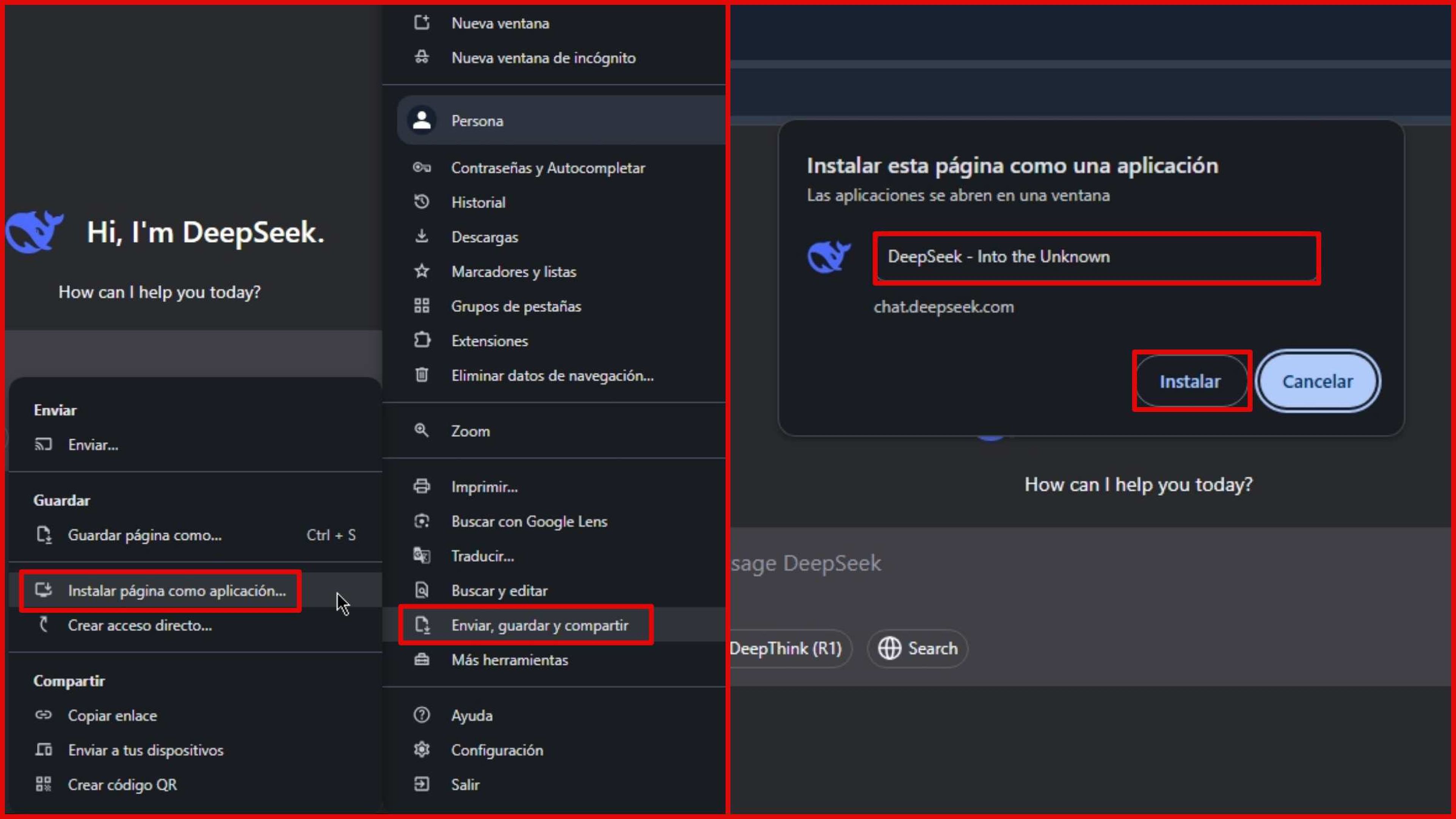Click the cast icon next to Enviar...

pos(44,444)
